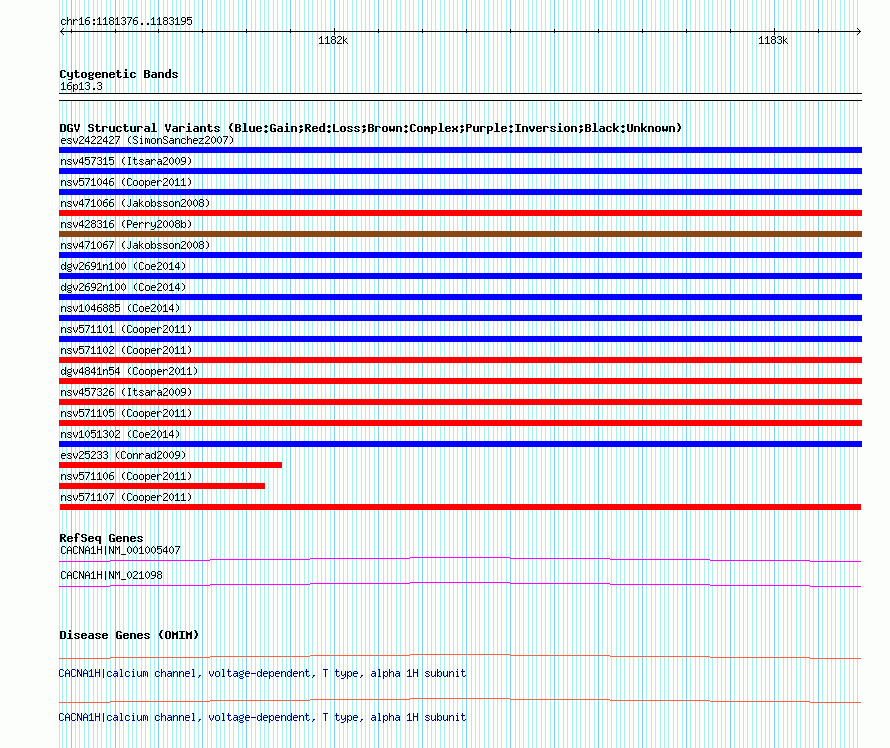Open the esv25233 (Conrad2009) variant label
This screenshot has width=890, height=748.
[123, 455]
